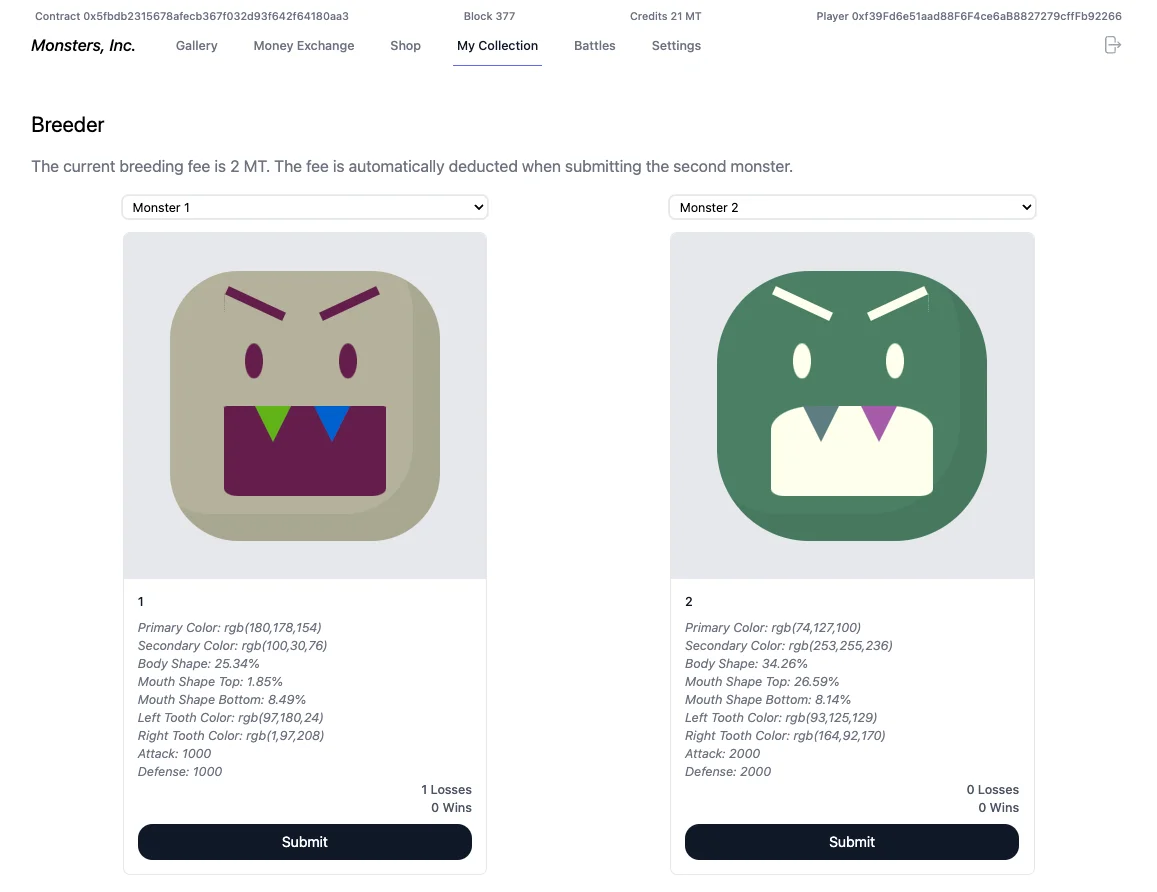Open the Settings tab
Viewport: 1157px width, 892px height.
pyautogui.click(x=676, y=46)
